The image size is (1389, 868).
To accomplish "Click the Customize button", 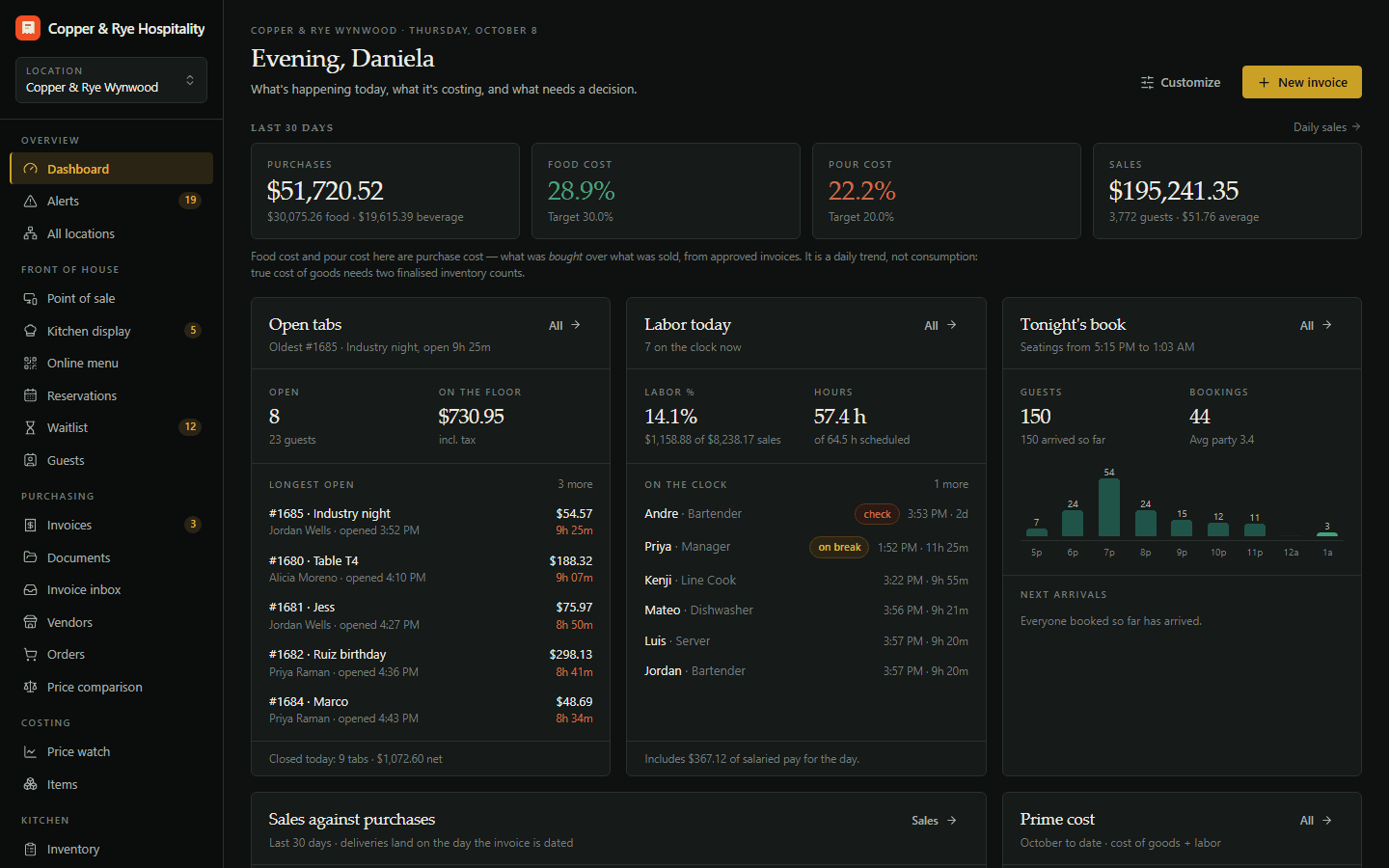I will tap(1181, 82).
